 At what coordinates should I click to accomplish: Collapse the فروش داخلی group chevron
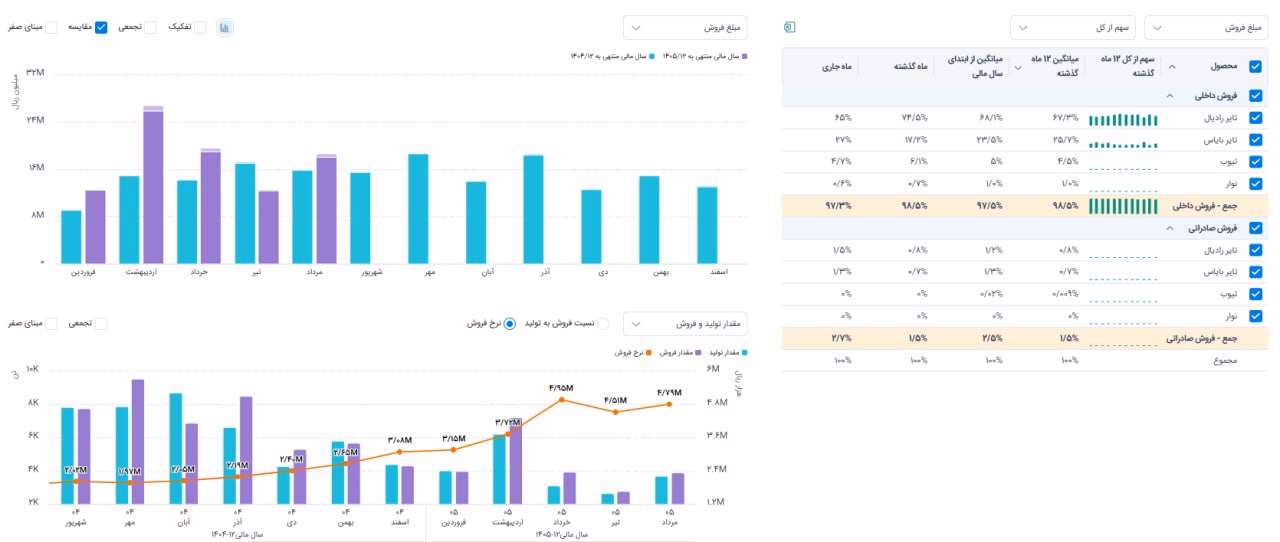coord(1168,97)
